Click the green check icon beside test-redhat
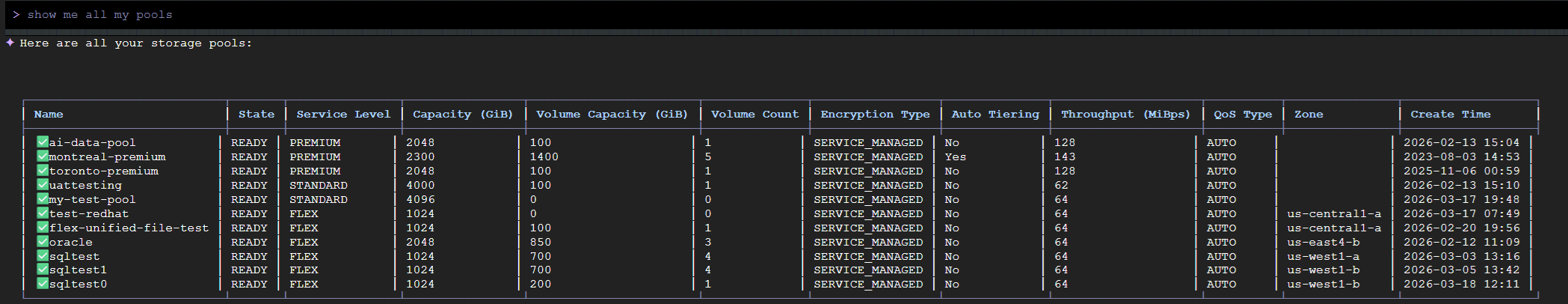This screenshot has width=1568, height=304. (x=43, y=213)
